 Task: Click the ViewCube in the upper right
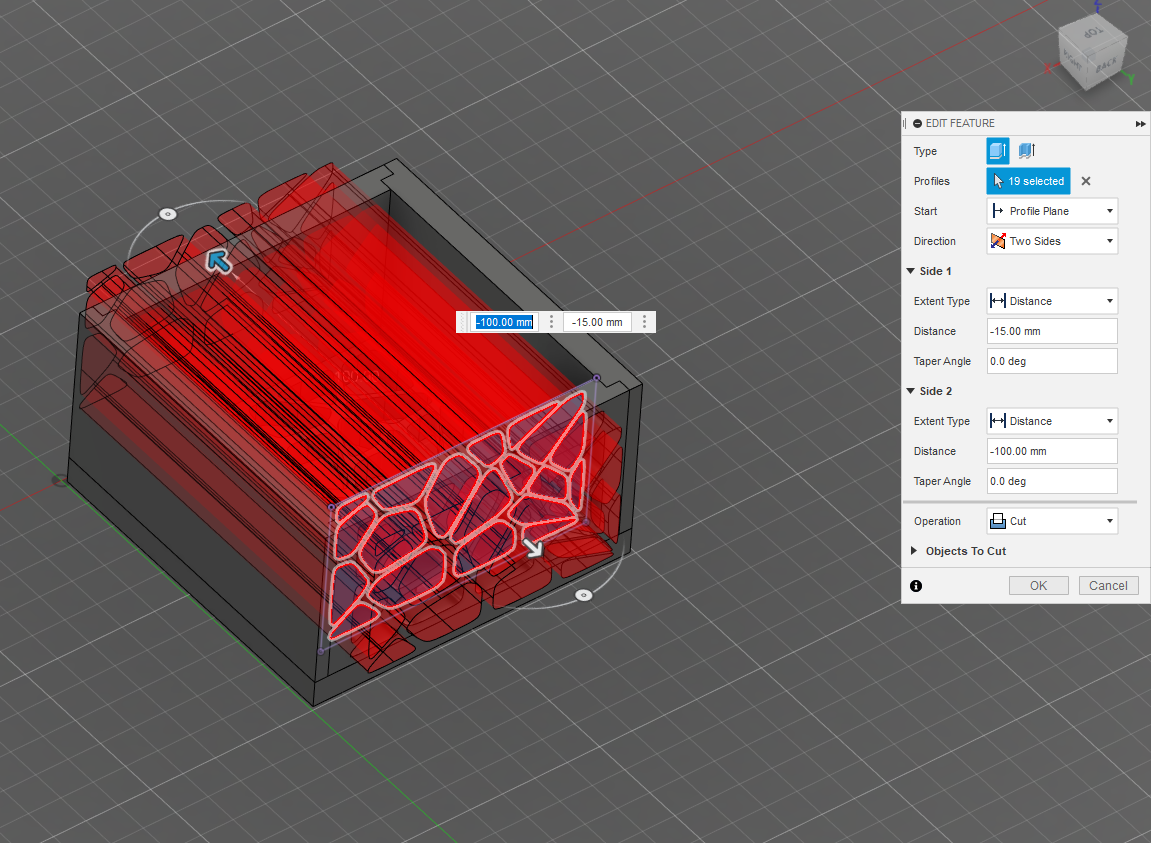click(x=1092, y=52)
